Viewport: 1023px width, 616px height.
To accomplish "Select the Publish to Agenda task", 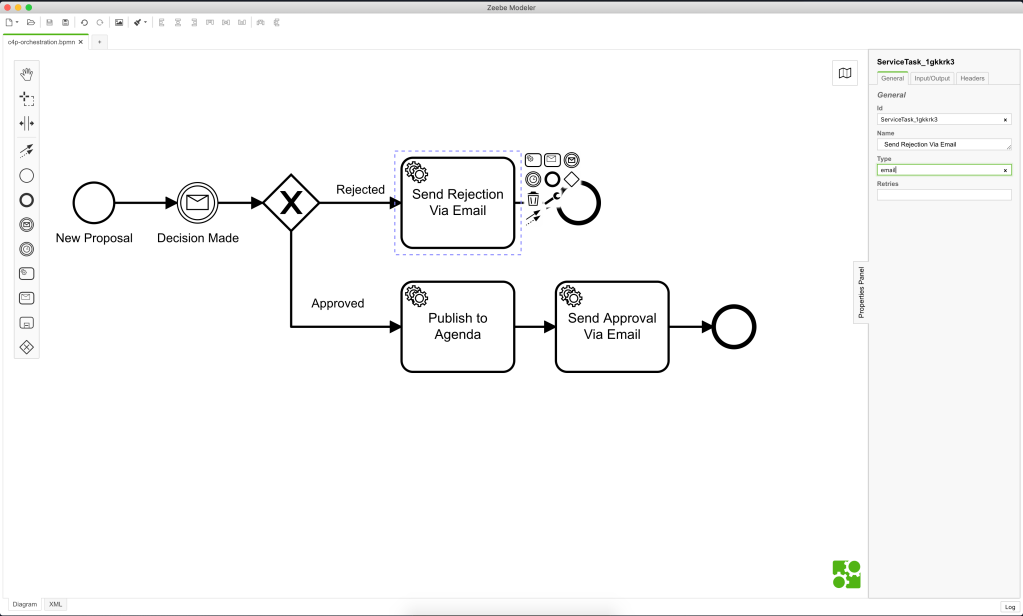I will (x=458, y=327).
